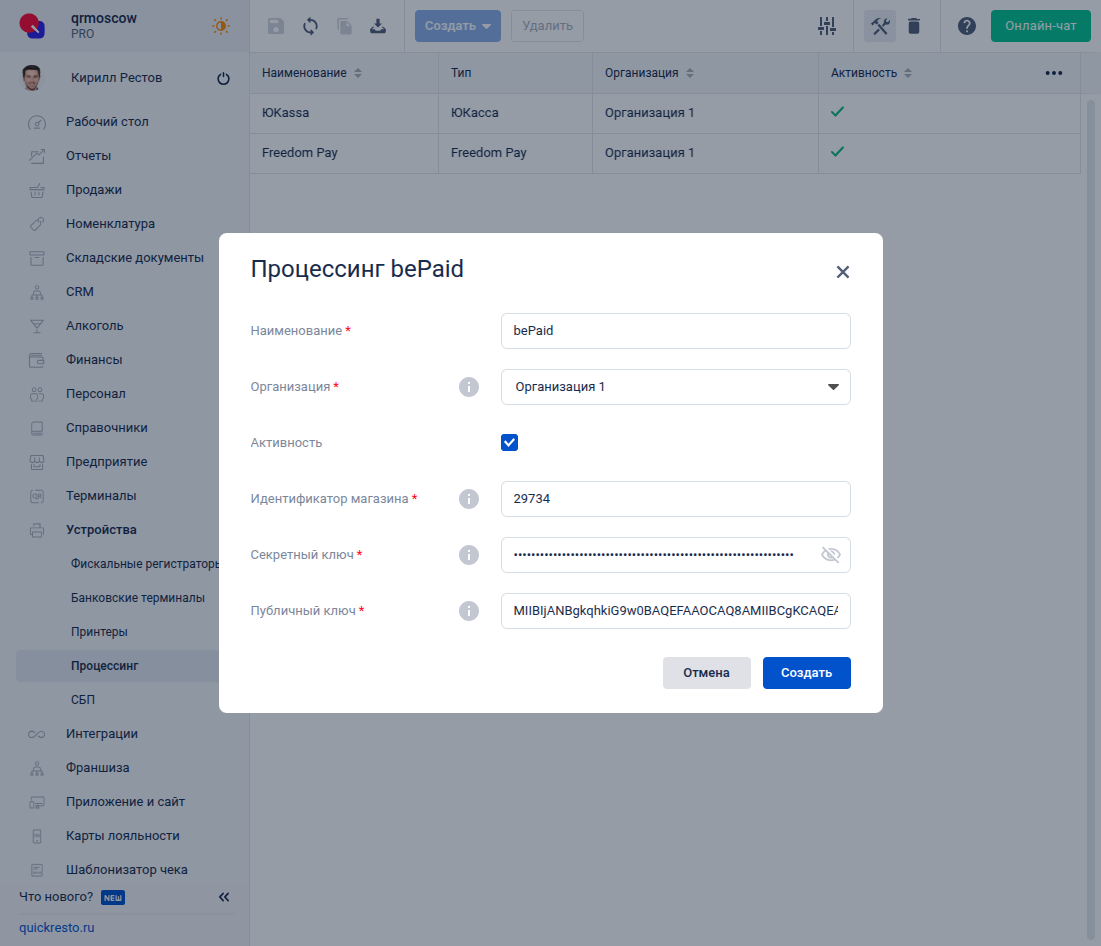Open Карты лояльности menu section

(123, 836)
